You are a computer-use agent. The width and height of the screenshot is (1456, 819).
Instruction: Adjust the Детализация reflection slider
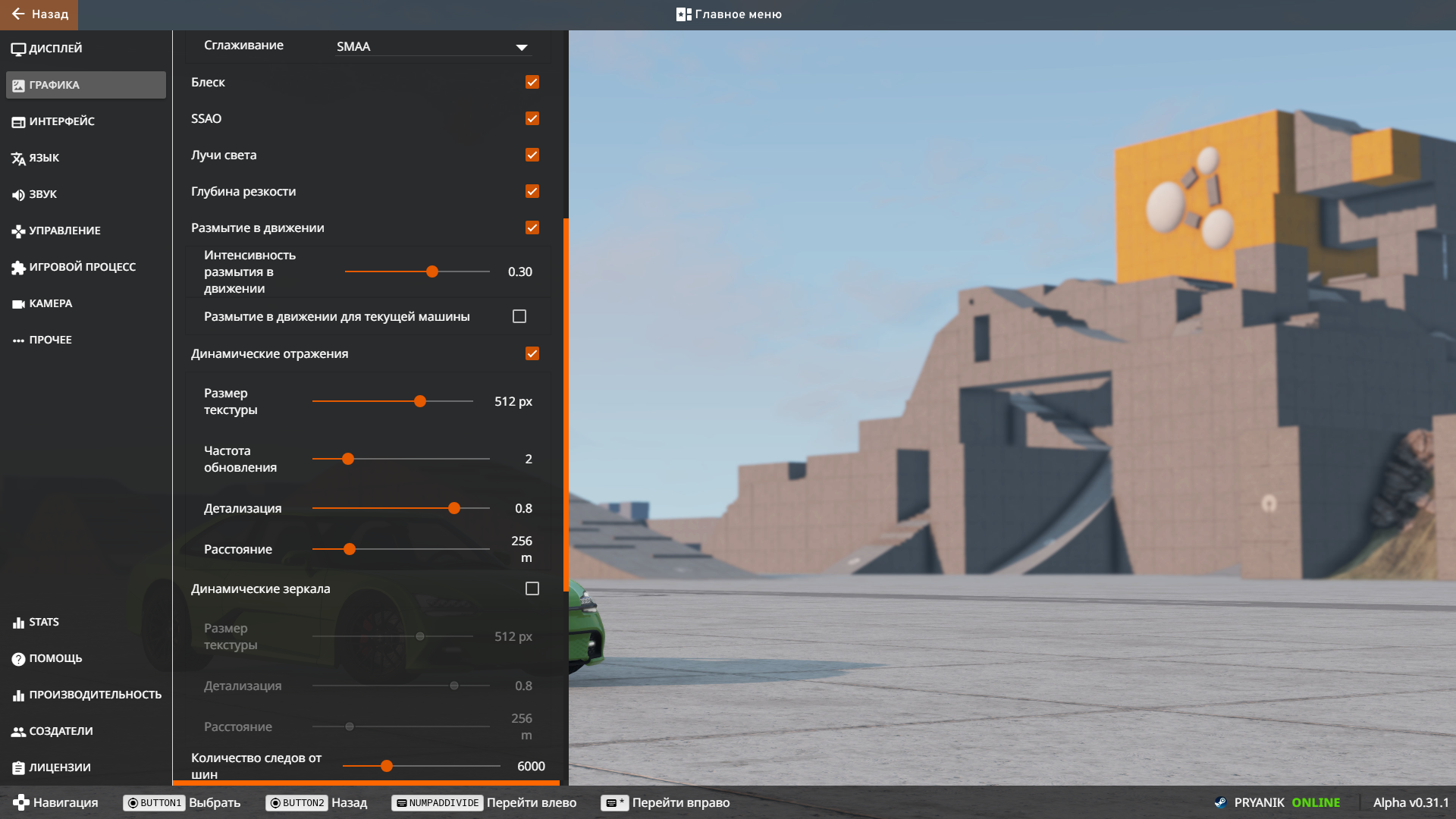pos(454,508)
